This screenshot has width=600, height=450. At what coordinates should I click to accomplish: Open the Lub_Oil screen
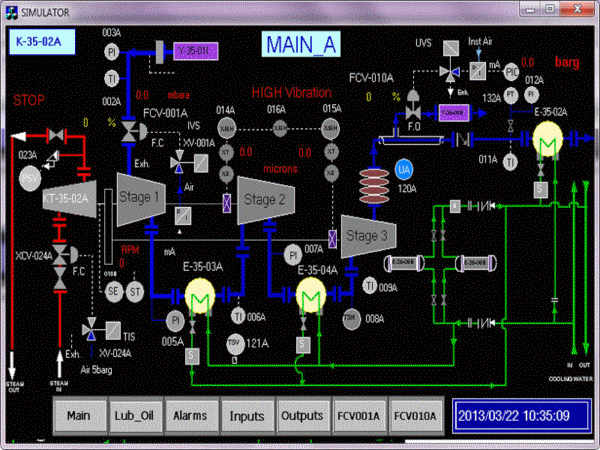pos(135,416)
